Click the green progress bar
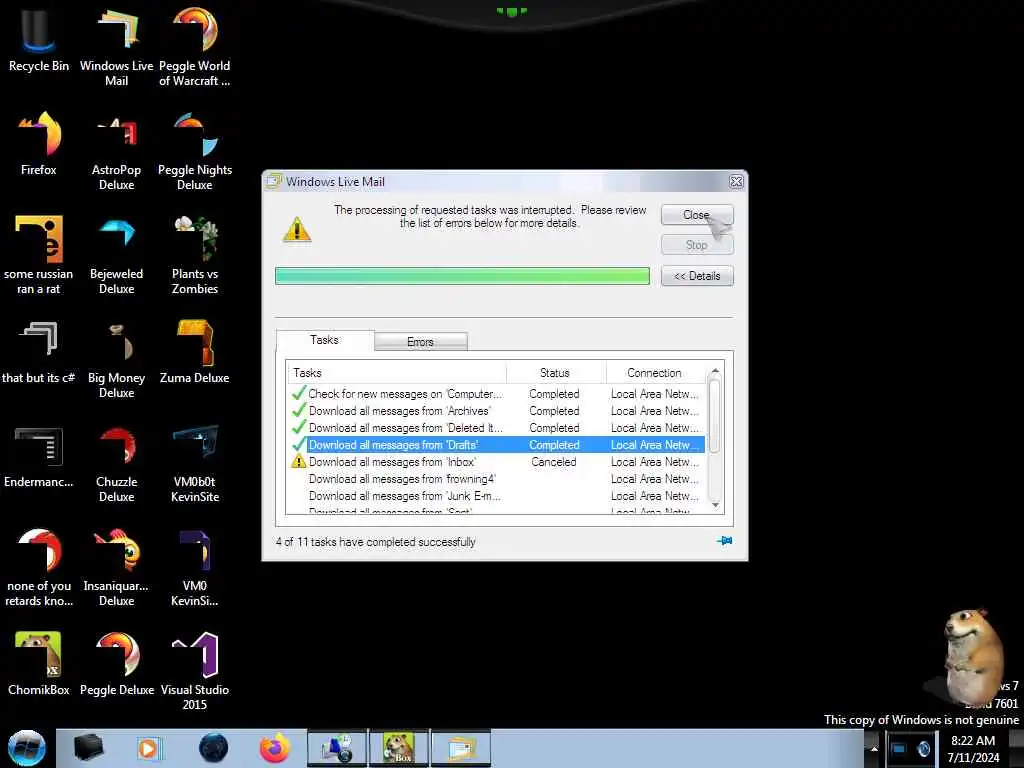 click(x=462, y=276)
